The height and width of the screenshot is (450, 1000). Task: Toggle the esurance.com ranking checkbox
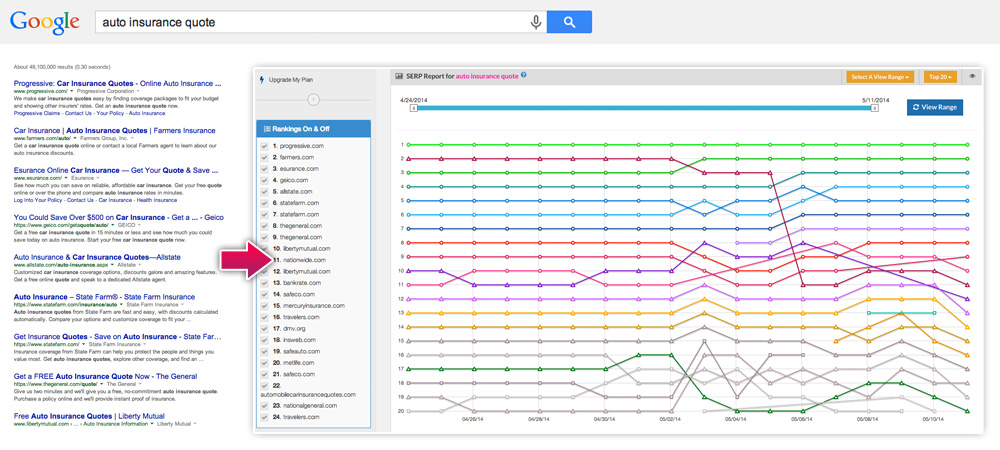click(x=264, y=169)
